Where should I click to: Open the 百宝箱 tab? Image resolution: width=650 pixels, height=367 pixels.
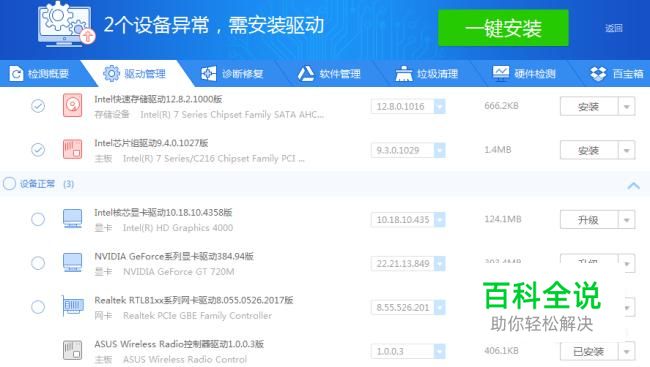pyautogui.click(x=617, y=74)
